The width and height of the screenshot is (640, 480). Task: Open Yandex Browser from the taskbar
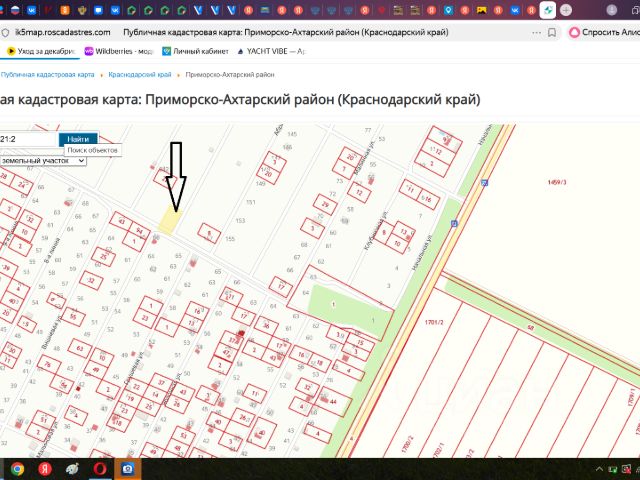coord(45,469)
